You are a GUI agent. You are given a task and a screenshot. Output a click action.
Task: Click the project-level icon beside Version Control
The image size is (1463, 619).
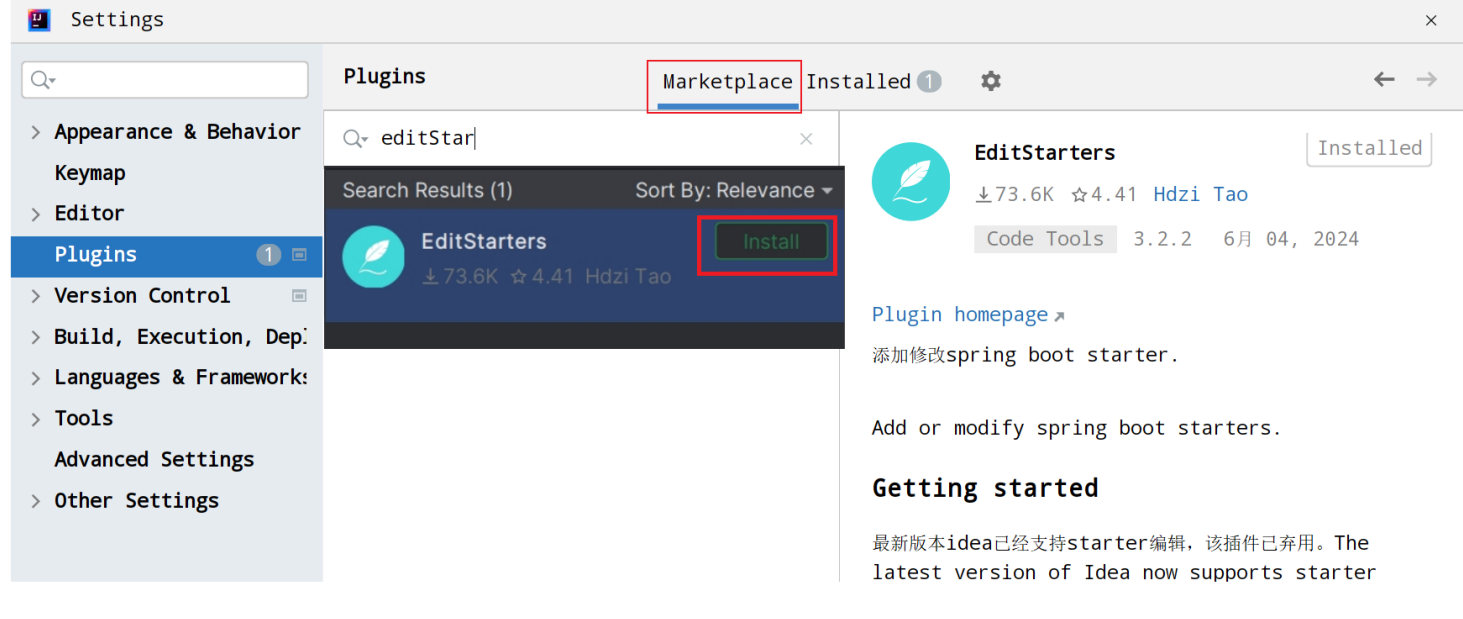299,296
